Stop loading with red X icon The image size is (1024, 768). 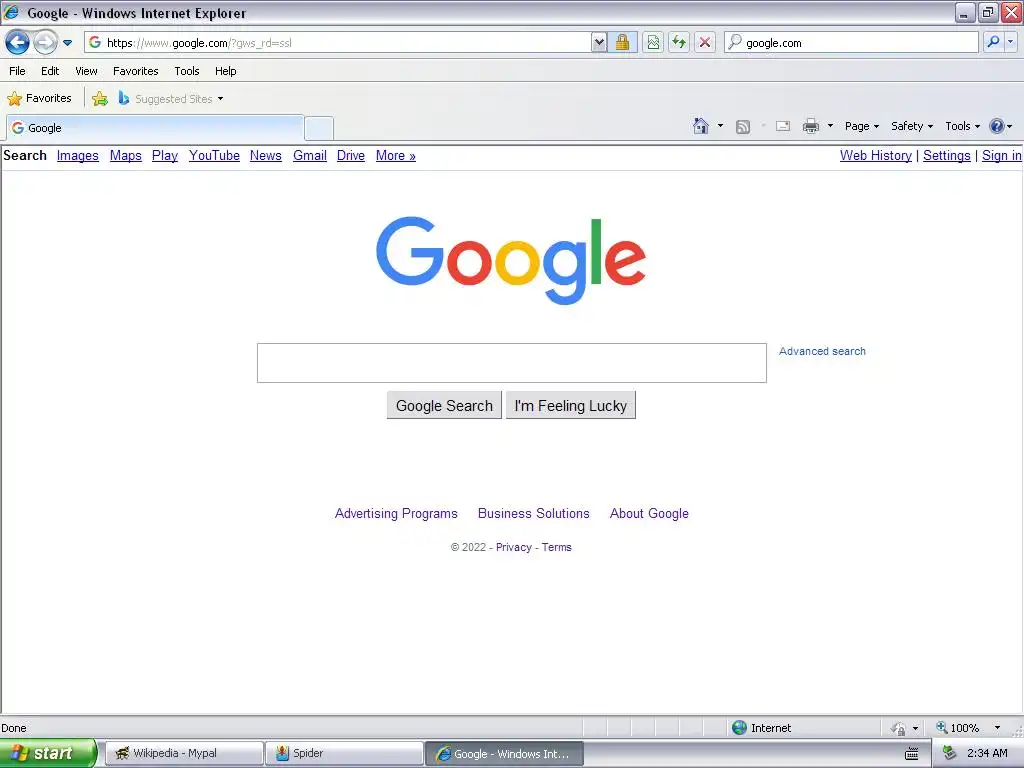[x=705, y=43]
